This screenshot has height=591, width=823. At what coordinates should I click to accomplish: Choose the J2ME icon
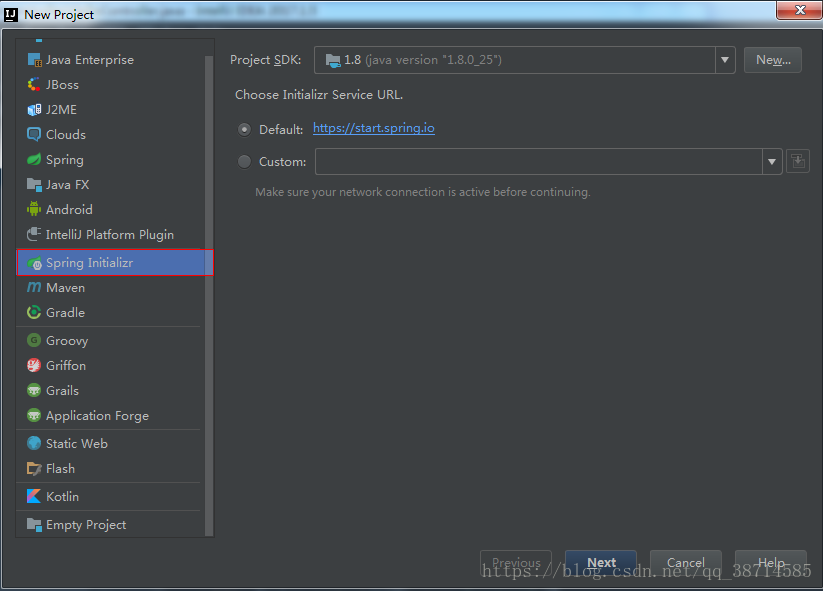click(34, 110)
